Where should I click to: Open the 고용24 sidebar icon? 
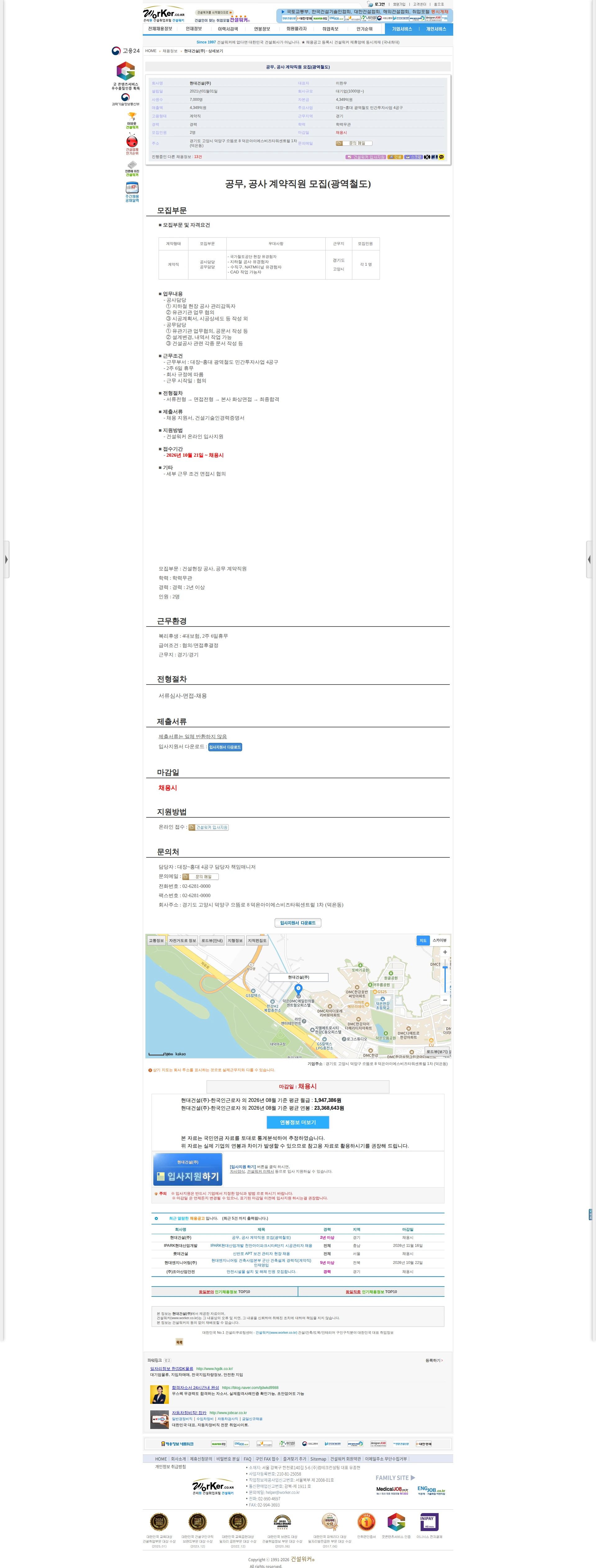pos(125,51)
